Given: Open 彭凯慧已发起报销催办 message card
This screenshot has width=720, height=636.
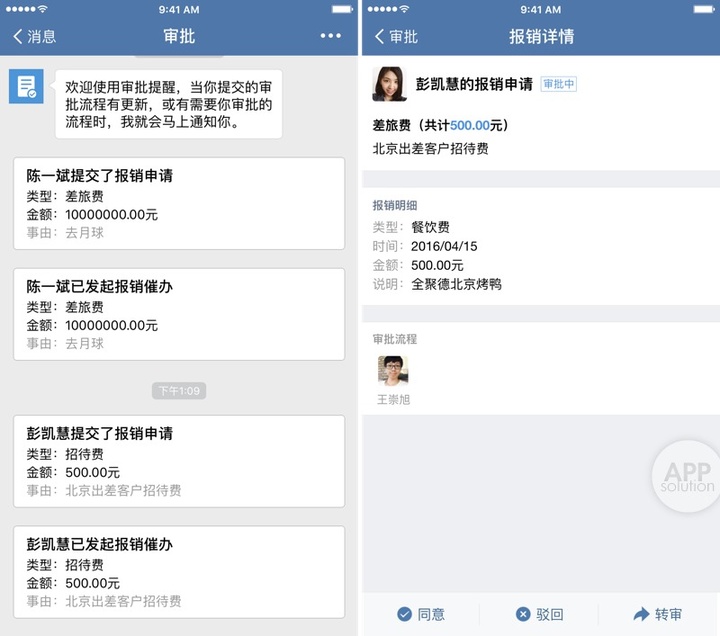Looking at the screenshot, I should (179, 572).
